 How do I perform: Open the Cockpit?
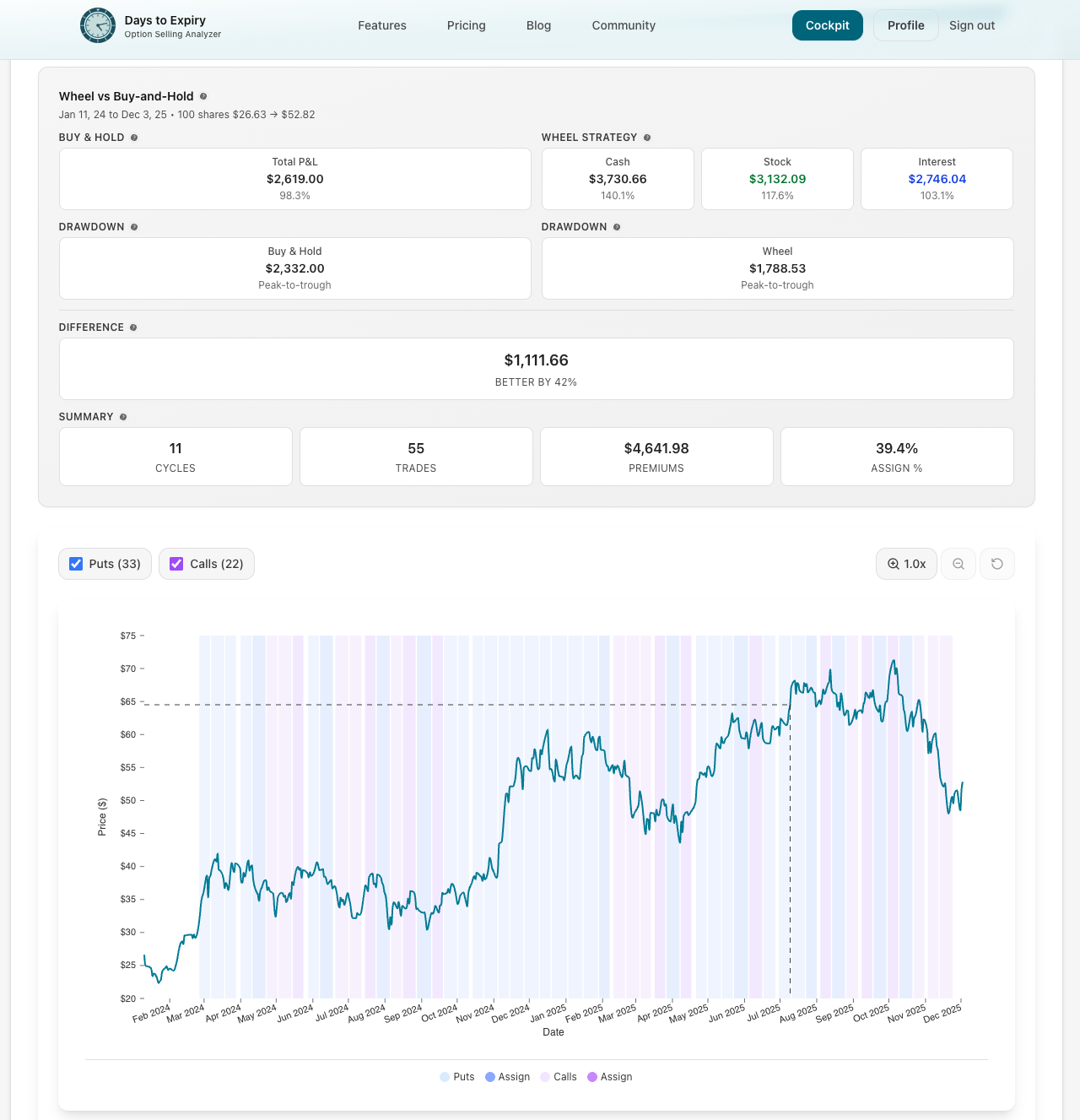click(x=827, y=25)
